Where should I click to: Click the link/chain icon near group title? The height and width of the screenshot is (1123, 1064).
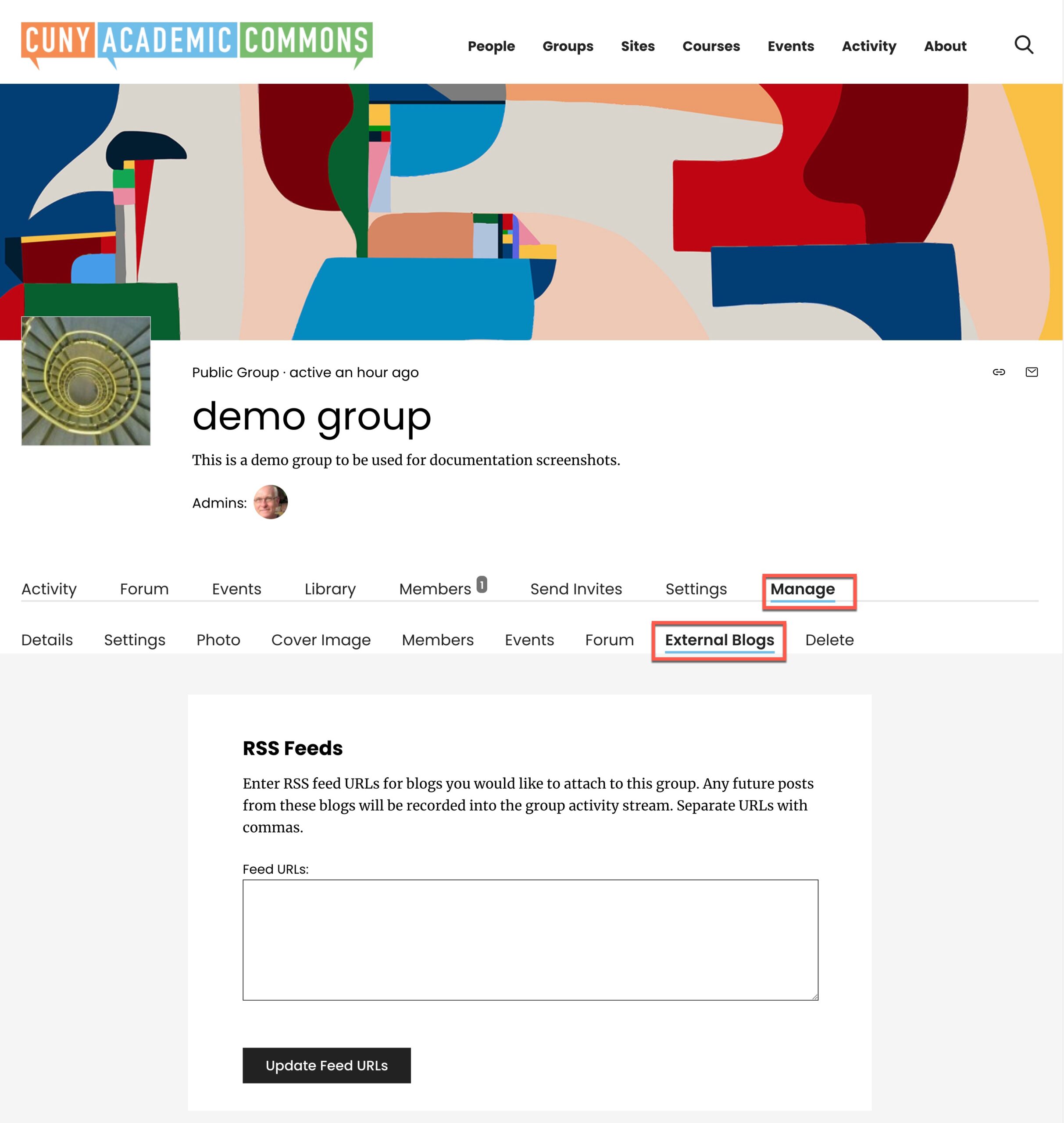point(999,371)
